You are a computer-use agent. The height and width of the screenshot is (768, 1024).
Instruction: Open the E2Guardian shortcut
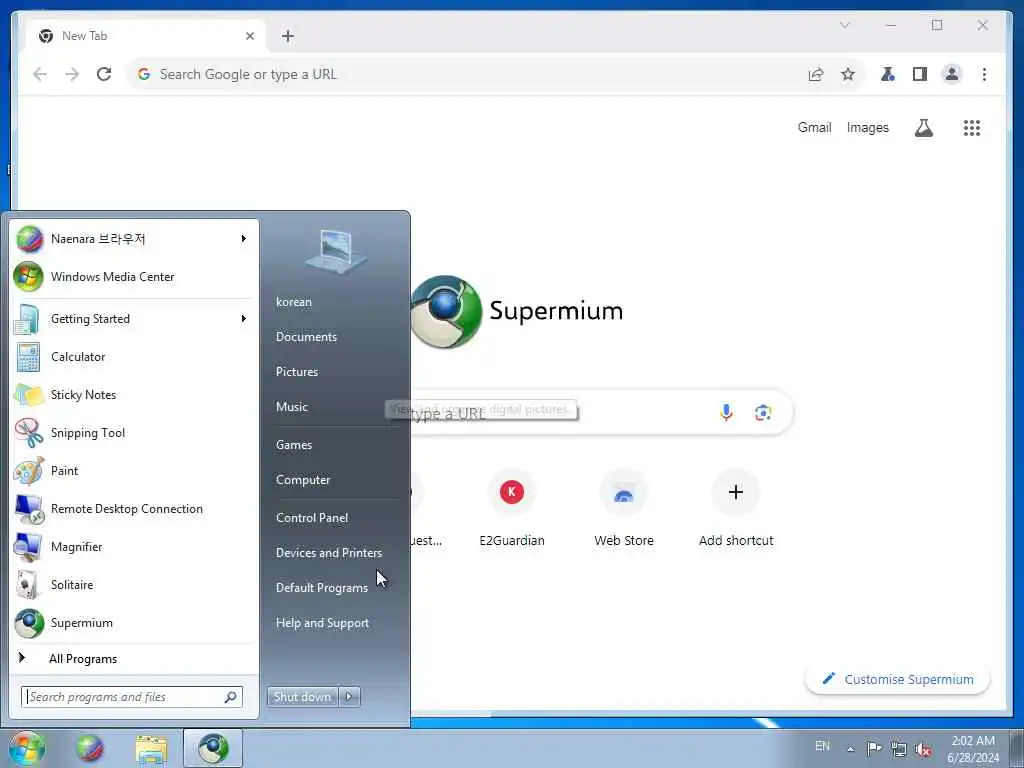click(512, 509)
